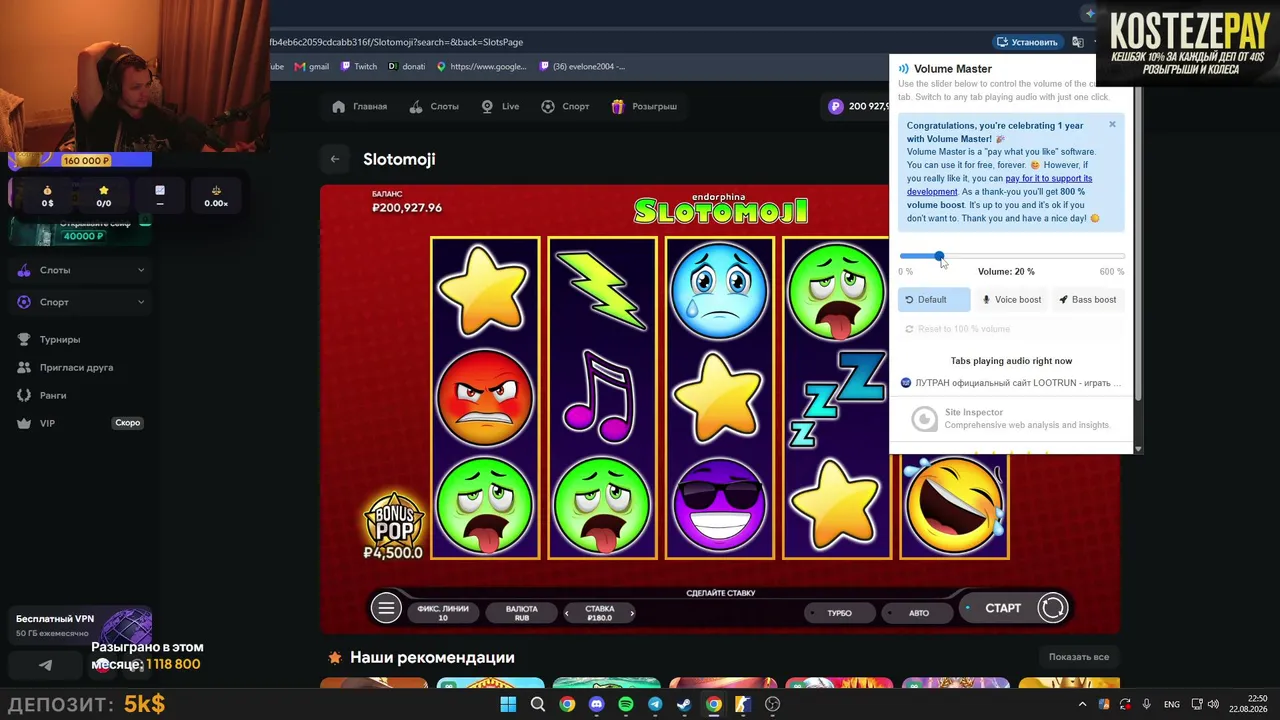1280x720 pixels.
Task: Click the scales 0.00x stat widget
Action: coord(216,196)
